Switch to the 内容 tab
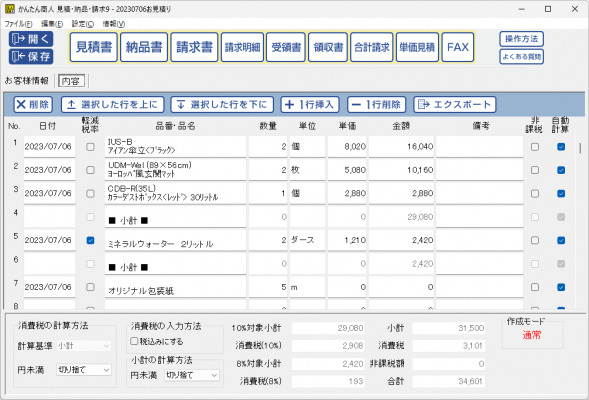 click(x=71, y=81)
